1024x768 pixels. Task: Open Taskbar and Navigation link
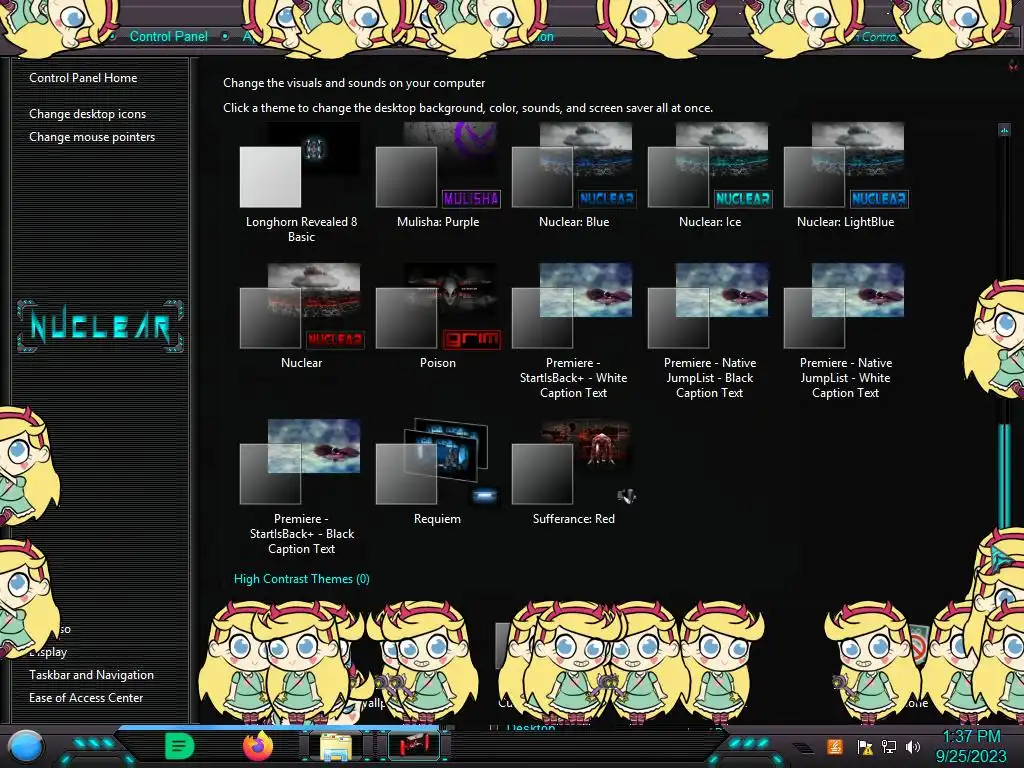click(x=91, y=675)
